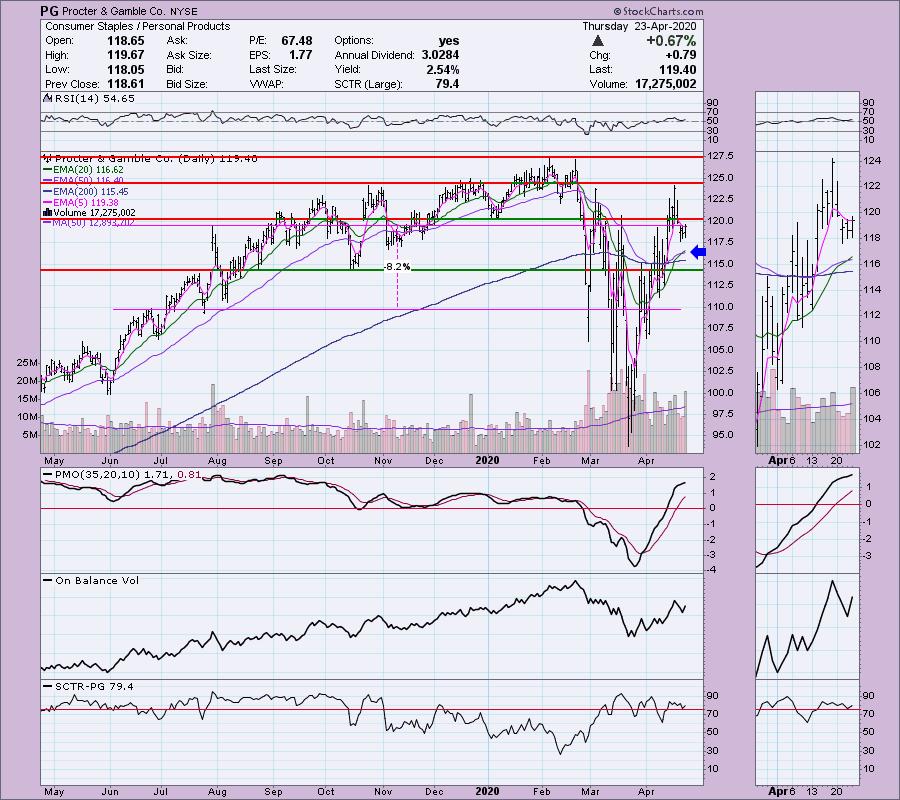The image size is (900, 800).
Task: Click the Nov label on bottom axis
Action: (x=383, y=791)
